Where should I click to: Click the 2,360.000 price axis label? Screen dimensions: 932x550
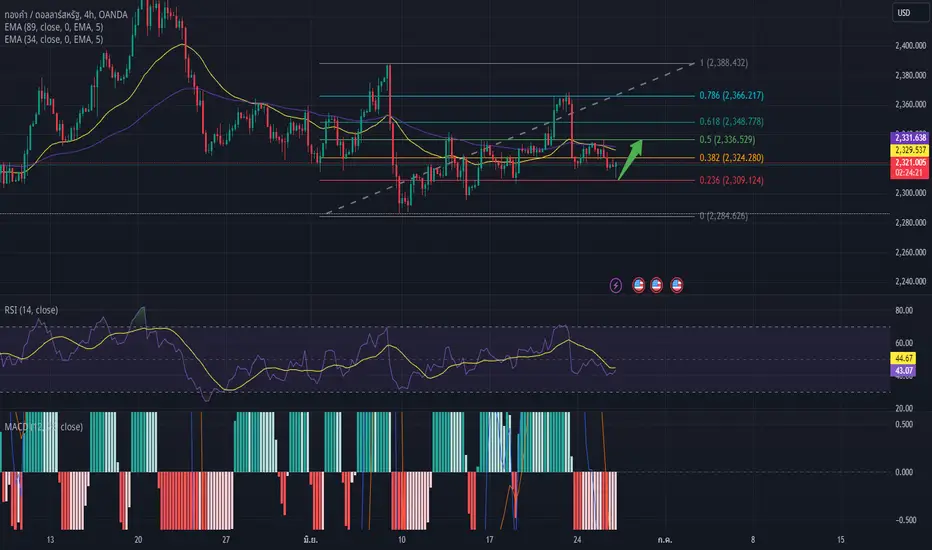pyautogui.click(x=910, y=105)
